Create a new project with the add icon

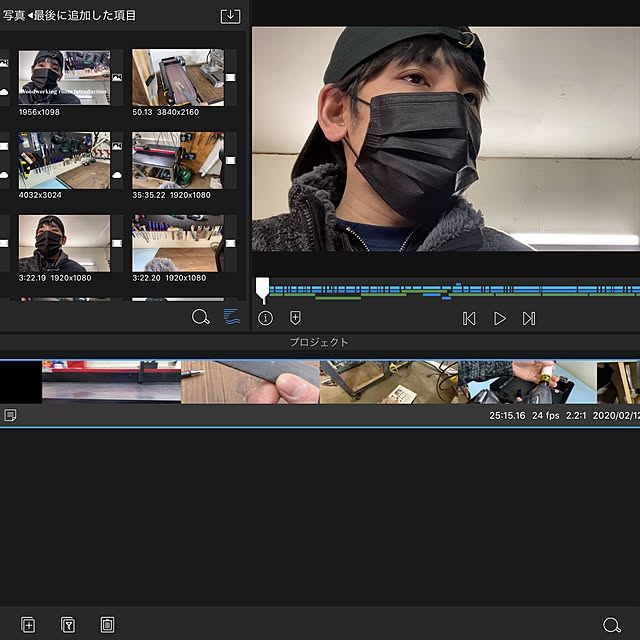pyautogui.click(x=28, y=625)
